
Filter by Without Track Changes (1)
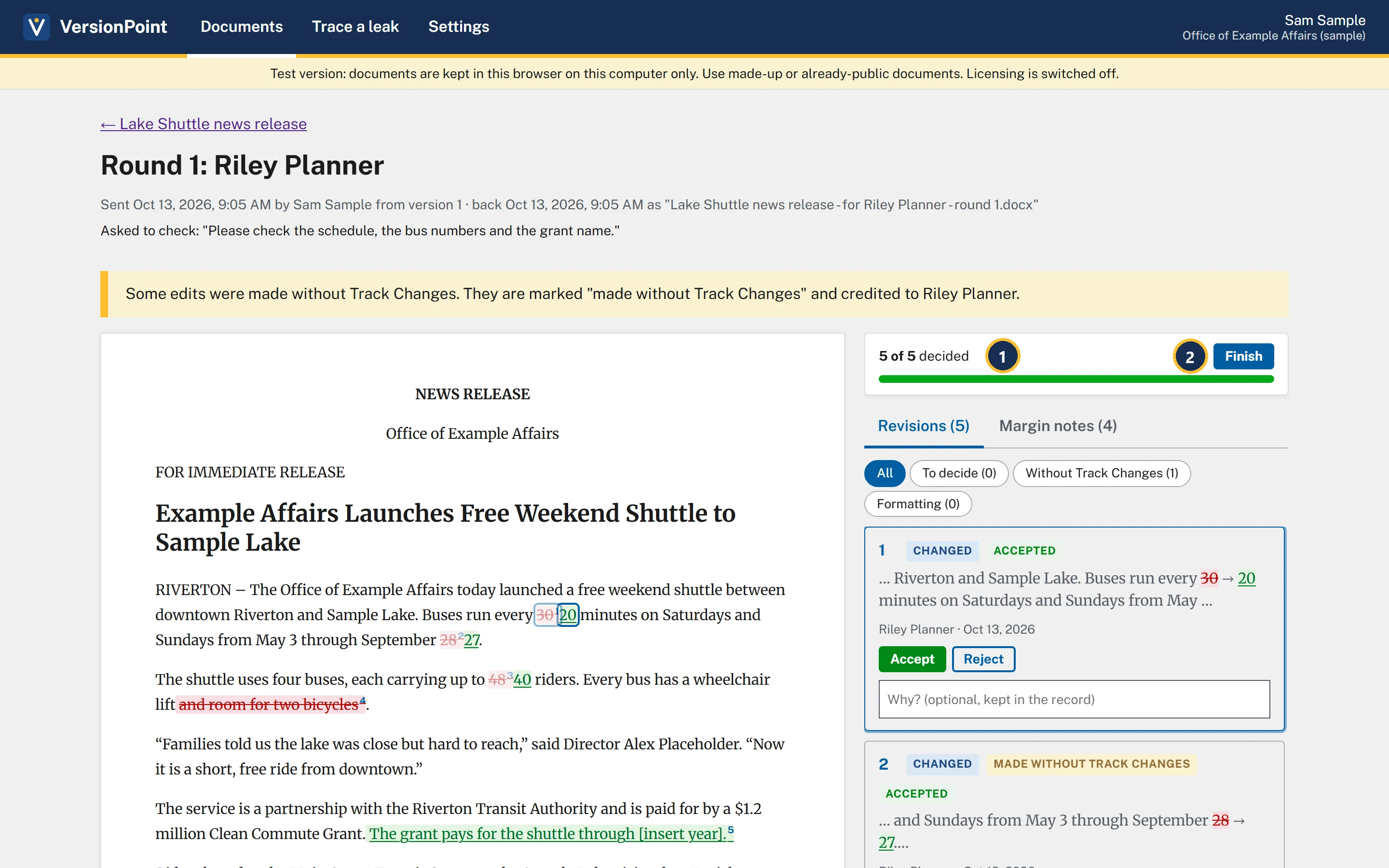click(1102, 473)
